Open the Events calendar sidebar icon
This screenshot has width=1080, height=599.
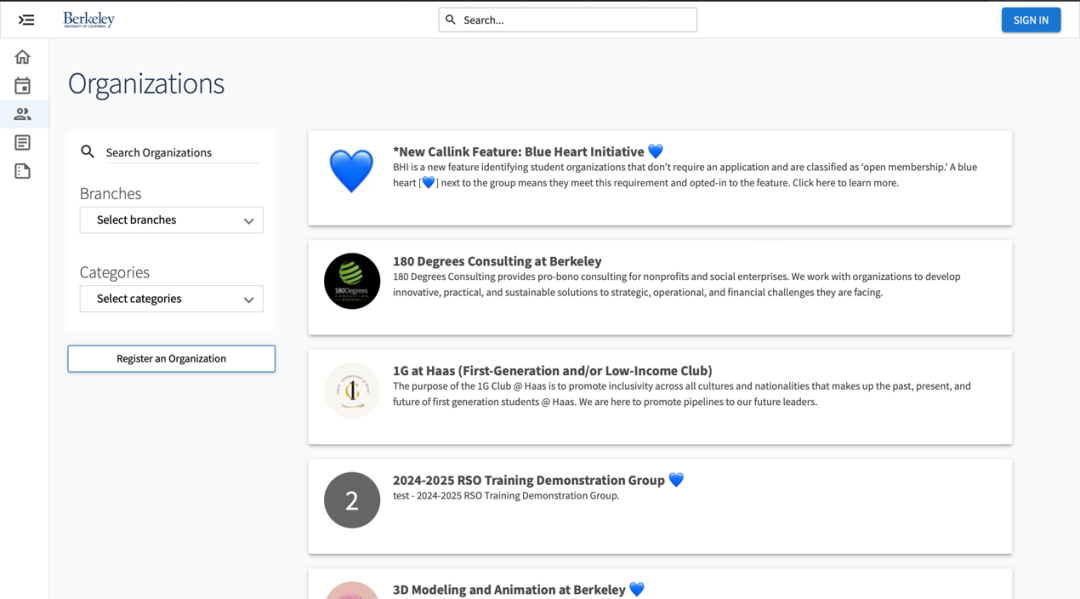click(x=23, y=85)
